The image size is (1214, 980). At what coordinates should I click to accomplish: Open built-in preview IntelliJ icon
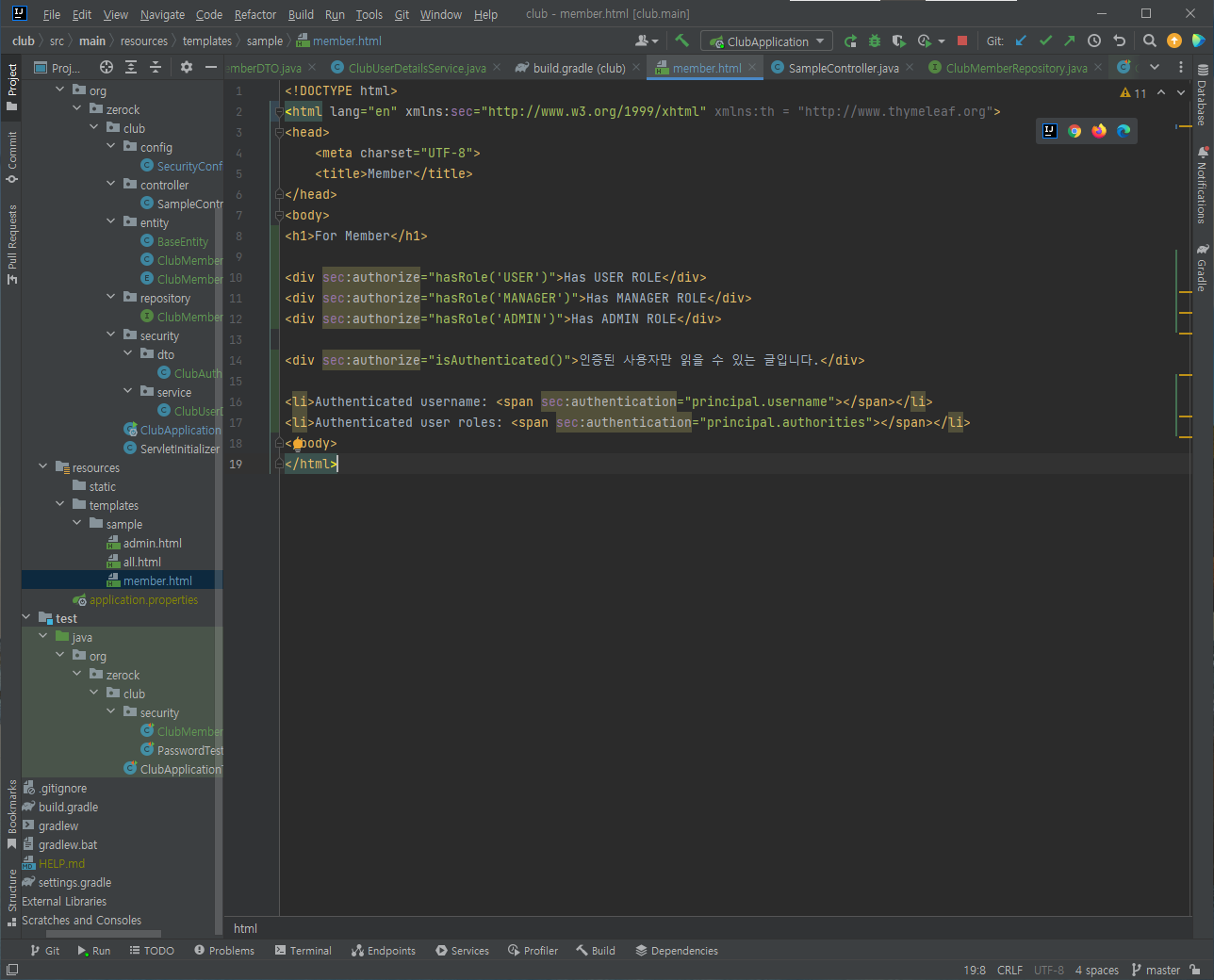click(x=1050, y=131)
